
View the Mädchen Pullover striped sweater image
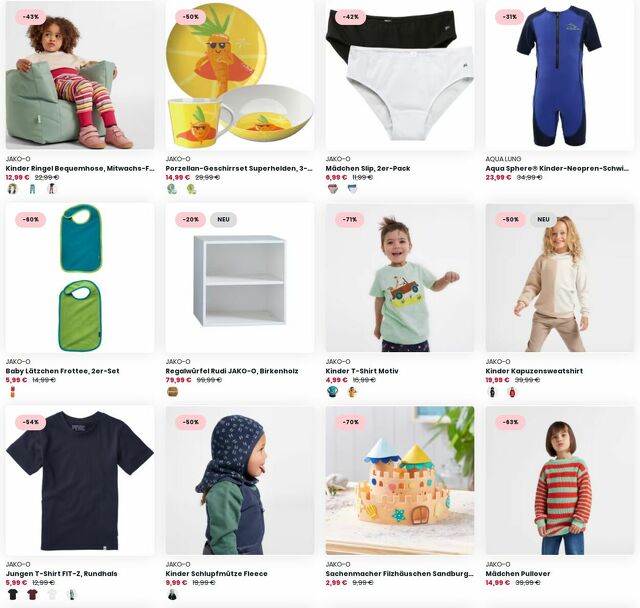[x=560, y=480]
